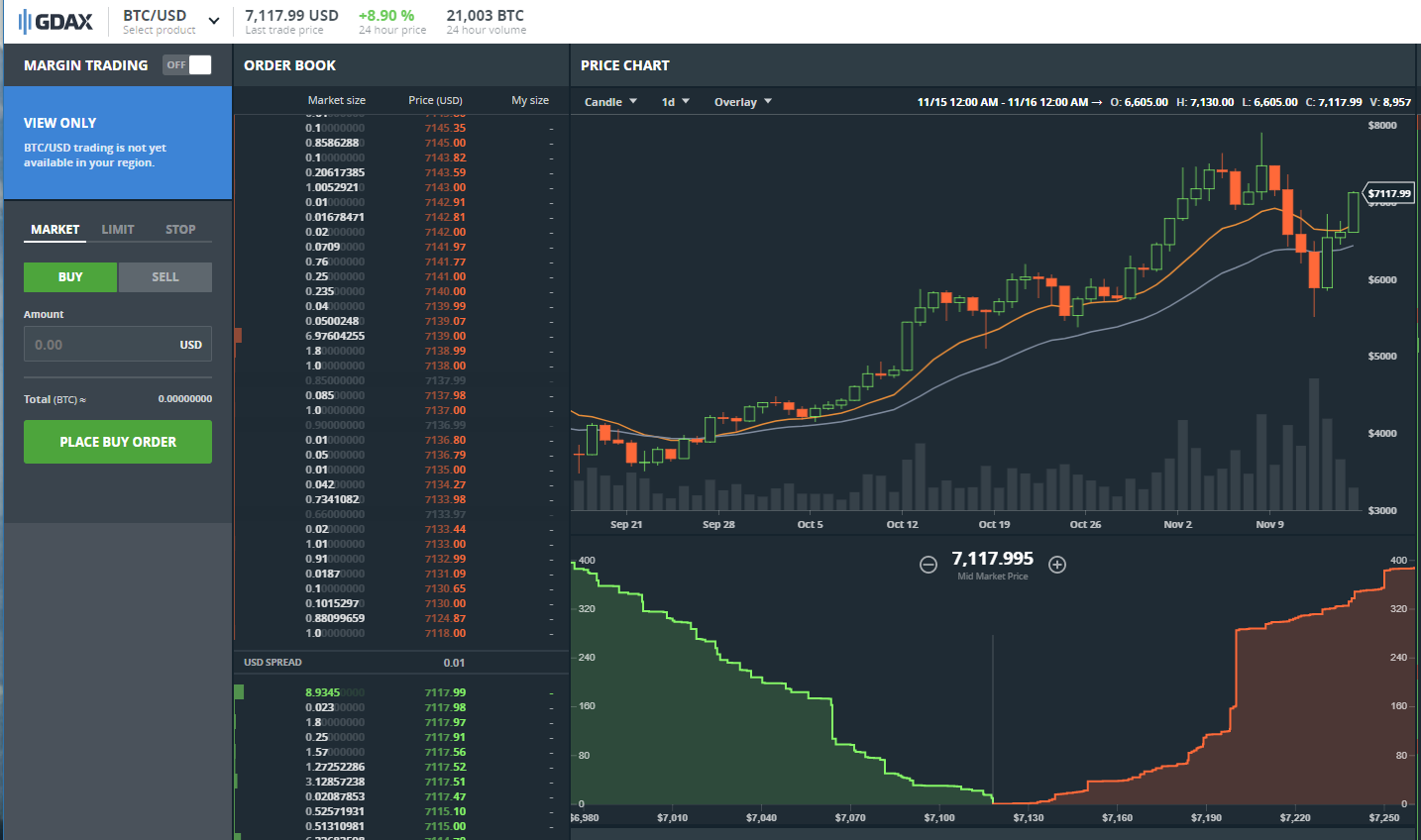This screenshot has width=1421, height=840.
Task: Click bid price 7117.98 row
Action: pos(401,707)
